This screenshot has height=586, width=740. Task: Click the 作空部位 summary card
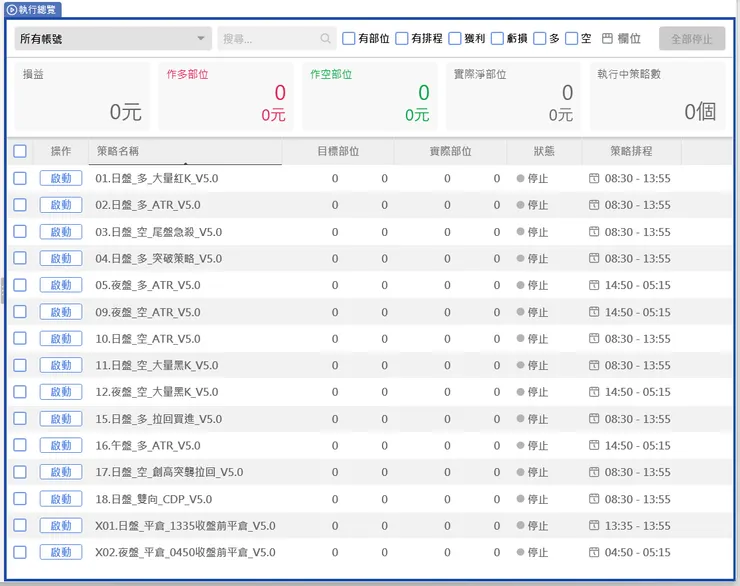[x=370, y=96]
